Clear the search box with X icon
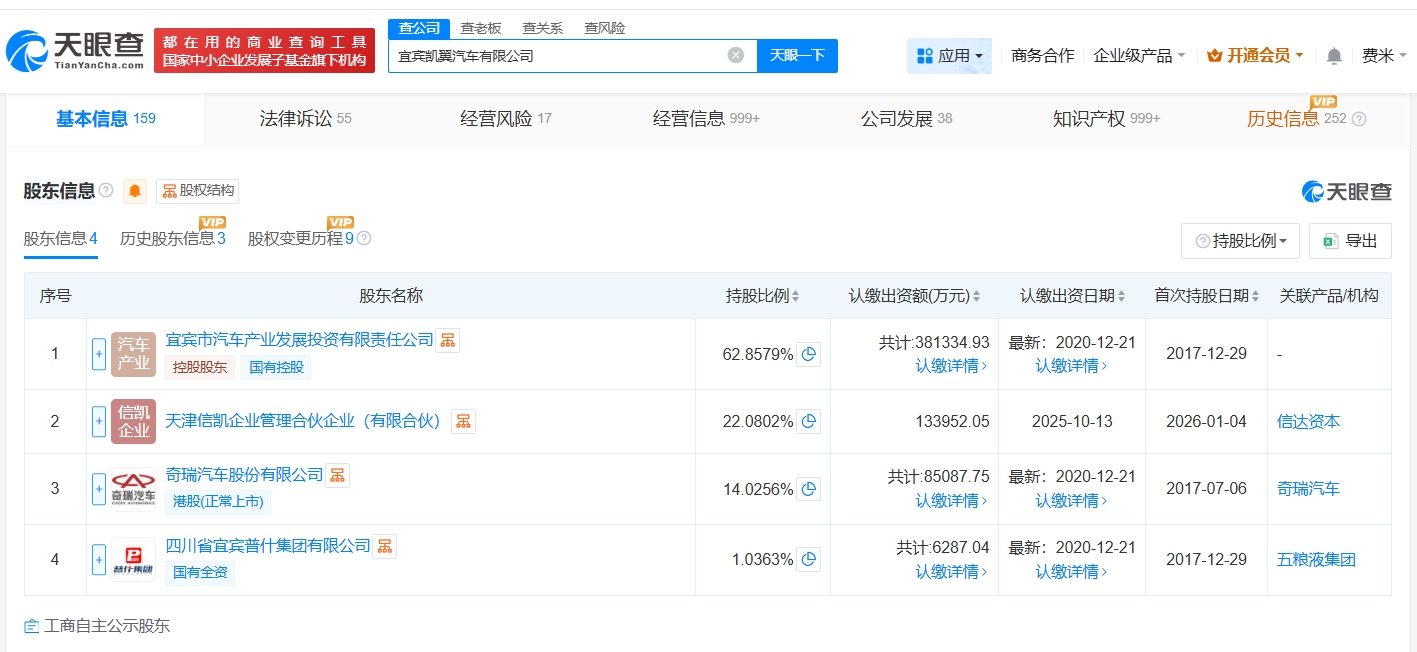Viewport: 1417px width, 652px height. 736,56
